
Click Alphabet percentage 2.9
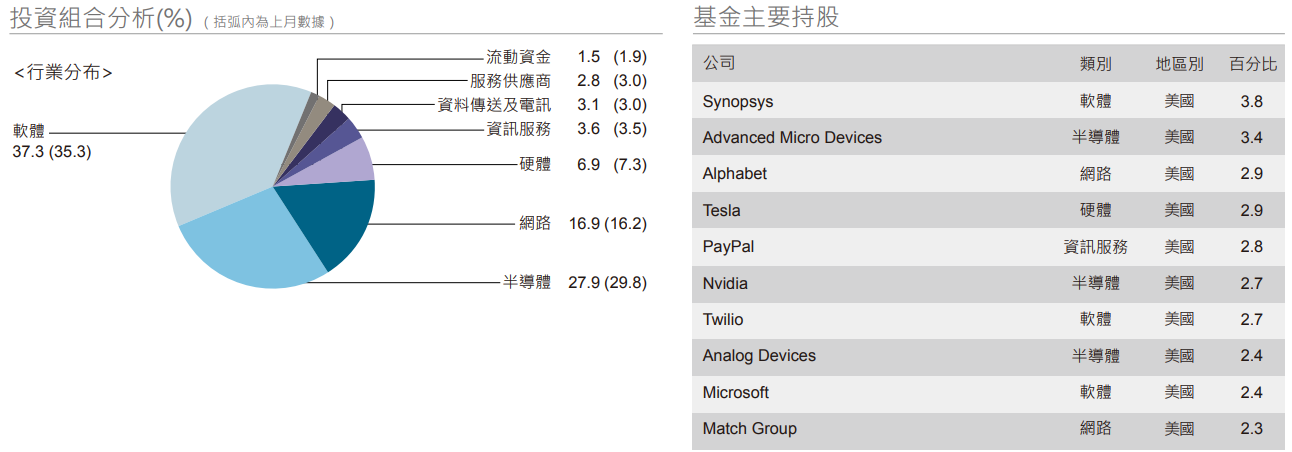[1251, 173]
